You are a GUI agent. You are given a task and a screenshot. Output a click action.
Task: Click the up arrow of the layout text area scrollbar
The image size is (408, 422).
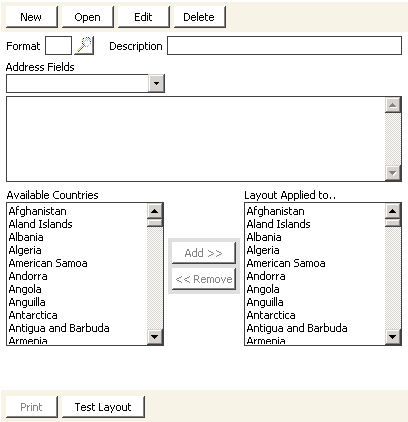[393, 105]
